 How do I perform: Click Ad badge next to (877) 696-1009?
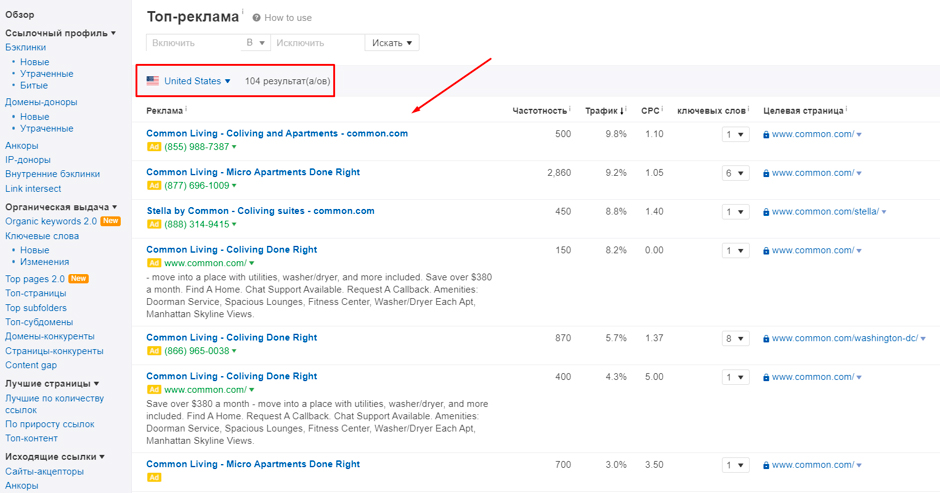(154, 186)
